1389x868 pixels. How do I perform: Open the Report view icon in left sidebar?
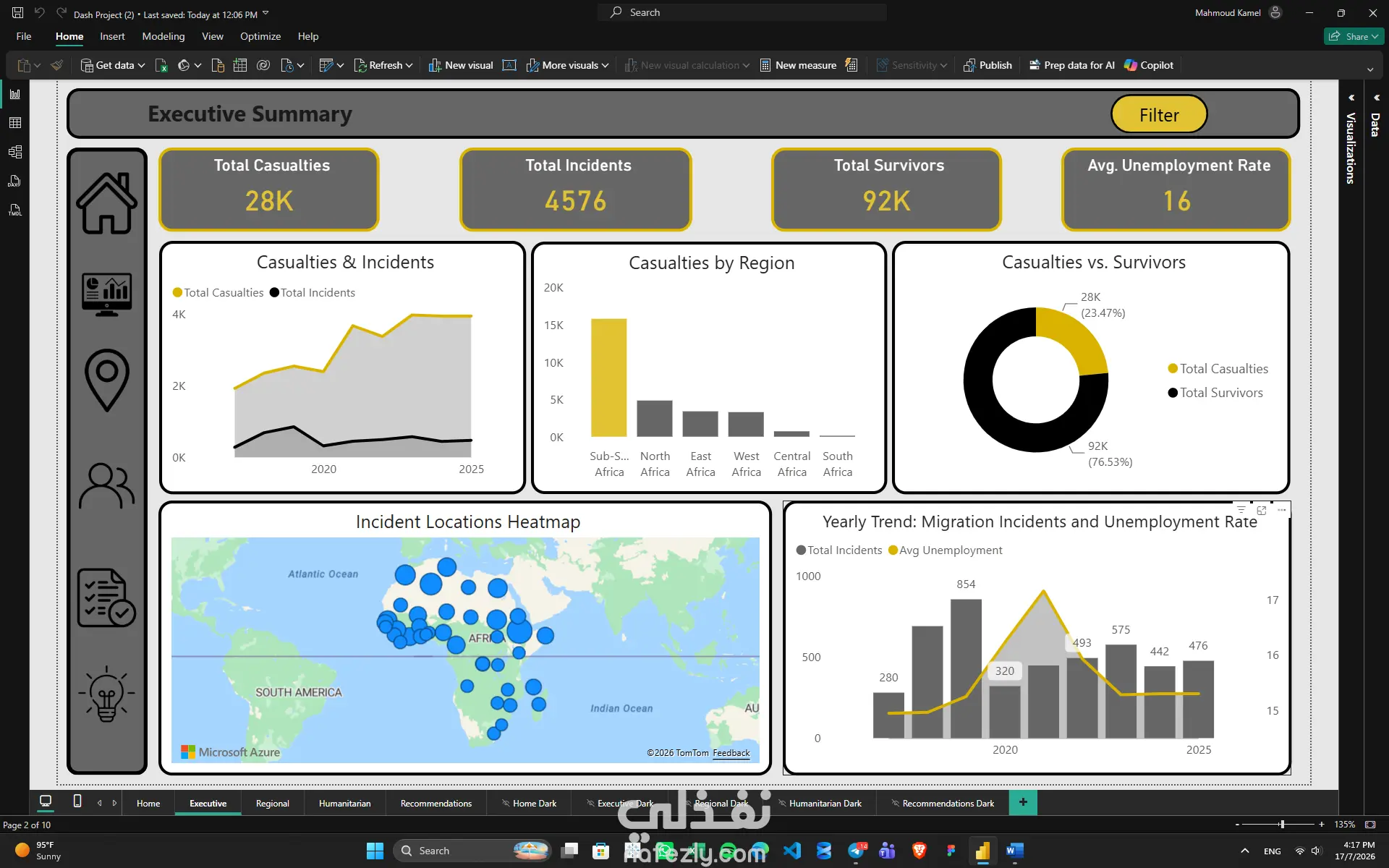point(14,94)
